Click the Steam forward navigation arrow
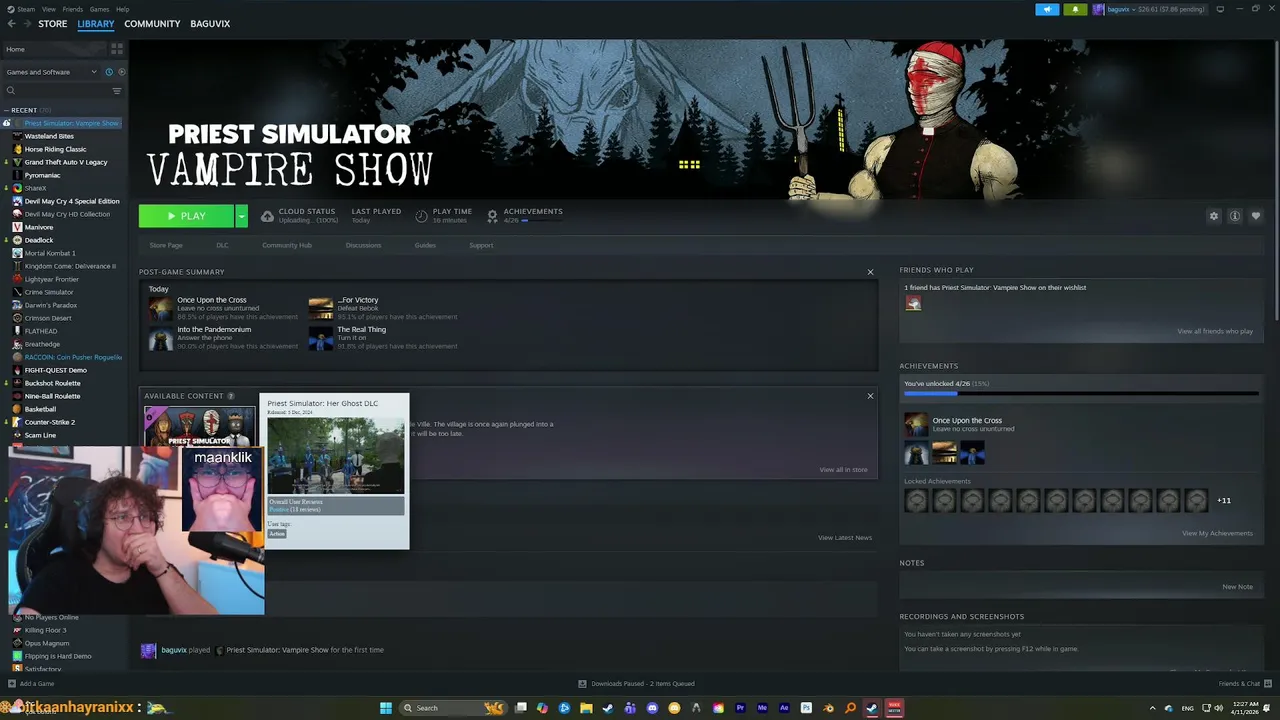 (27, 24)
